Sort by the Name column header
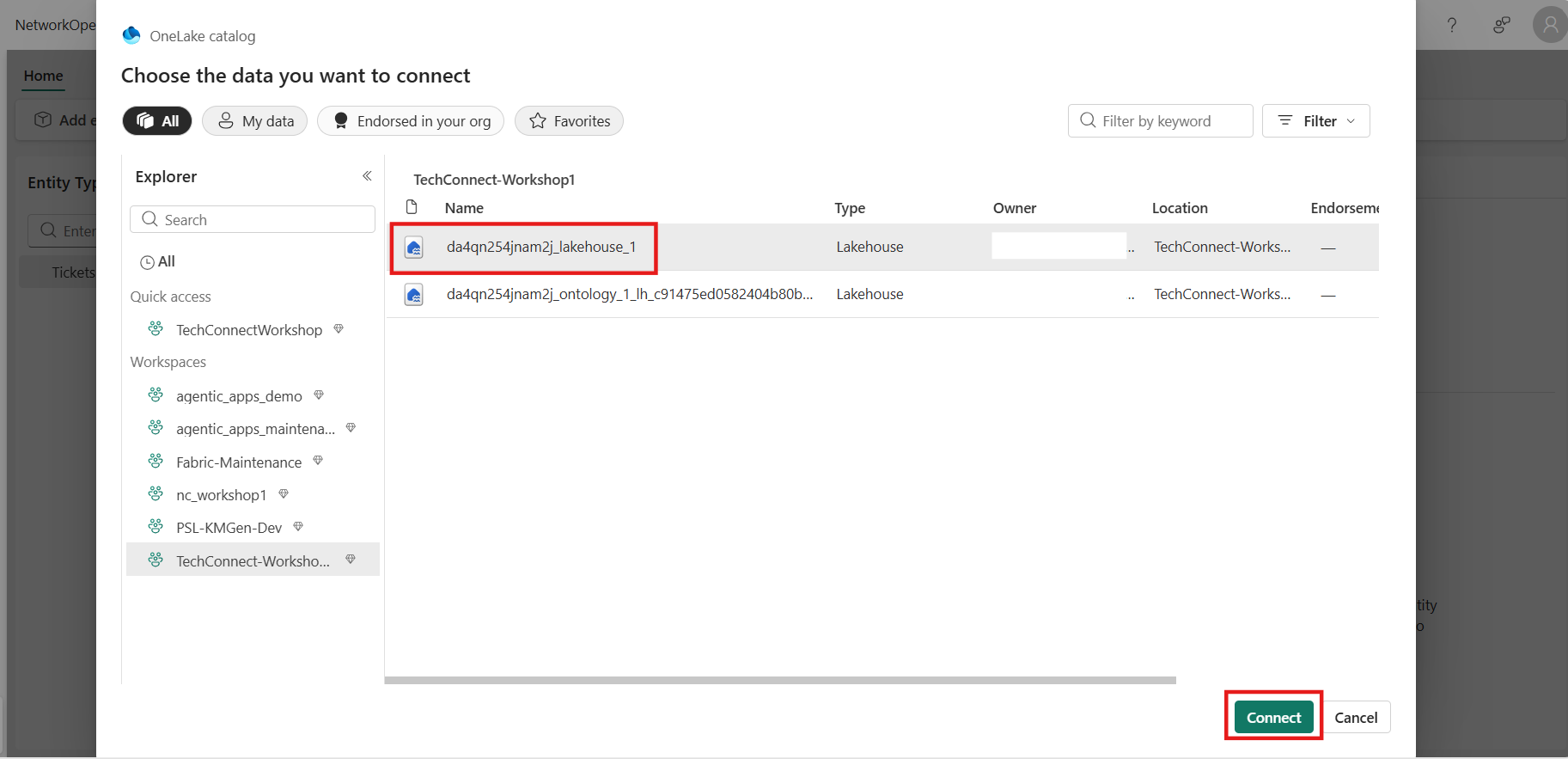The width and height of the screenshot is (1568, 759). [x=464, y=208]
